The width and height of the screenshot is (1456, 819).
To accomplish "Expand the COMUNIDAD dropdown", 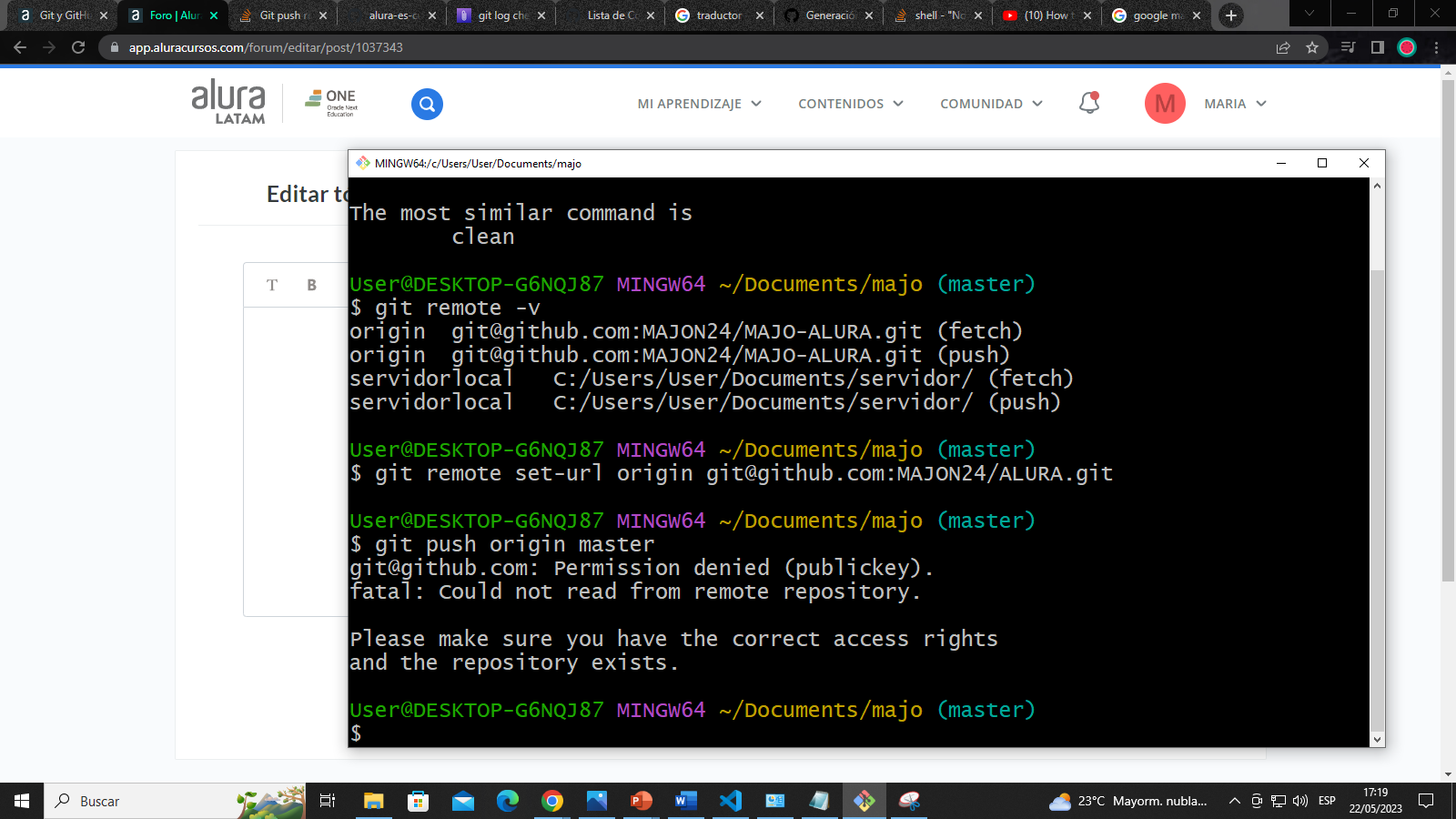I will pyautogui.click(x=991, y=104).
